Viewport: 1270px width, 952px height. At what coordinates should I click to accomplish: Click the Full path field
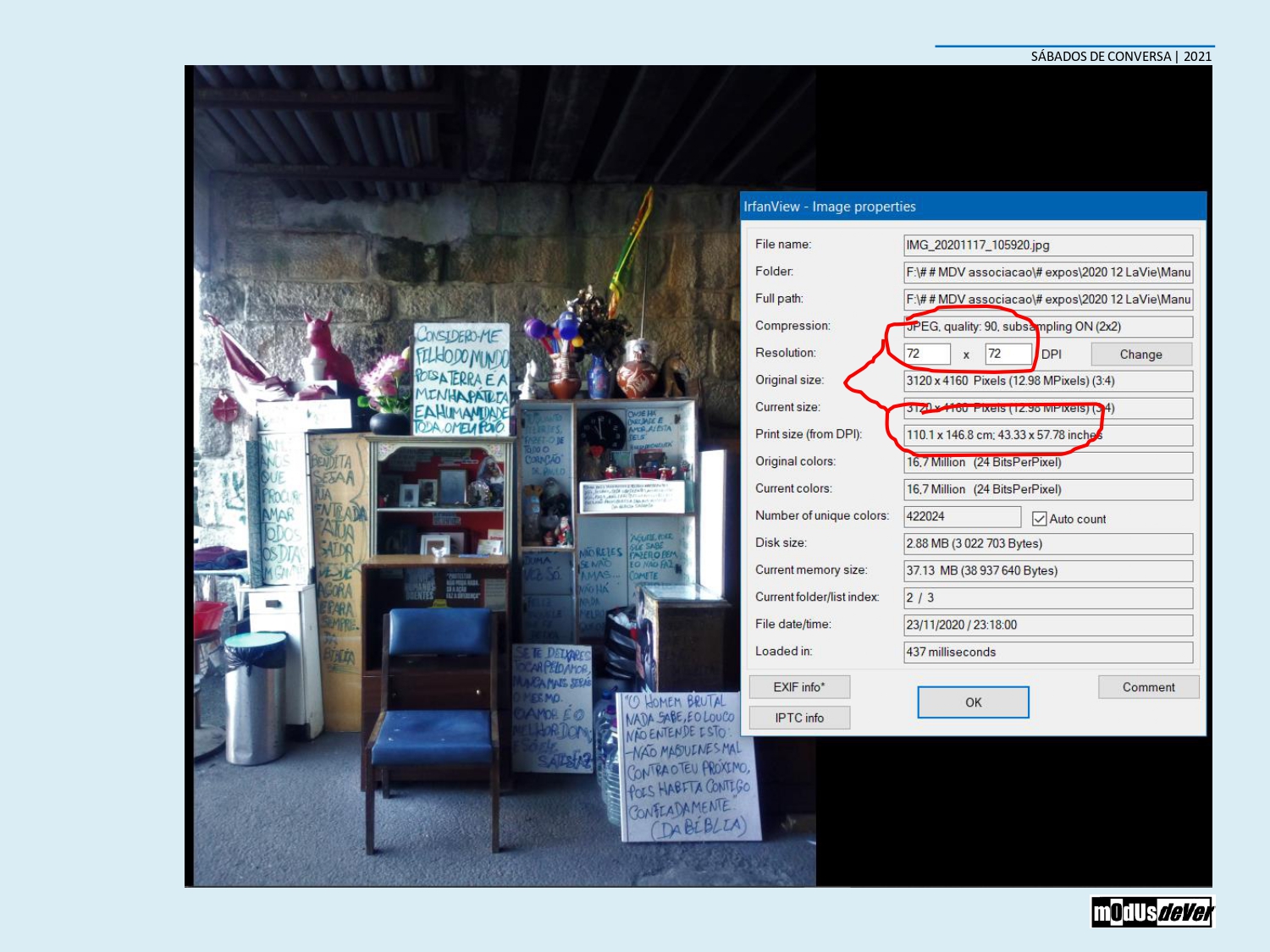[x=1047, y=300]
